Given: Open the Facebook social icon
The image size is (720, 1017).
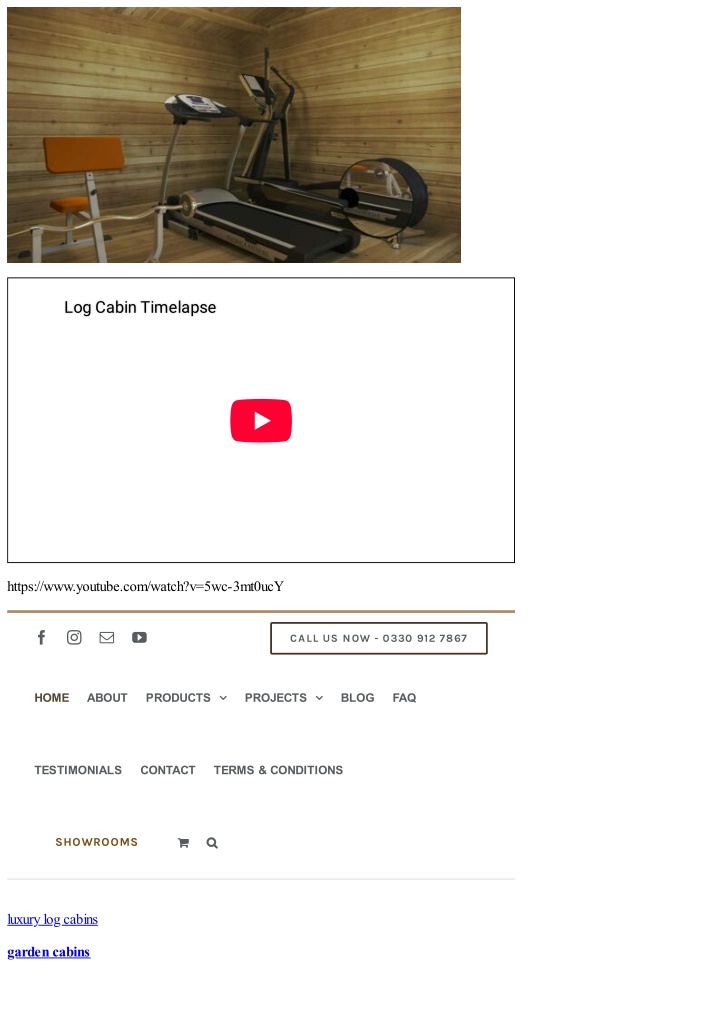Looking at the screenshot, I should click(42, 638).
